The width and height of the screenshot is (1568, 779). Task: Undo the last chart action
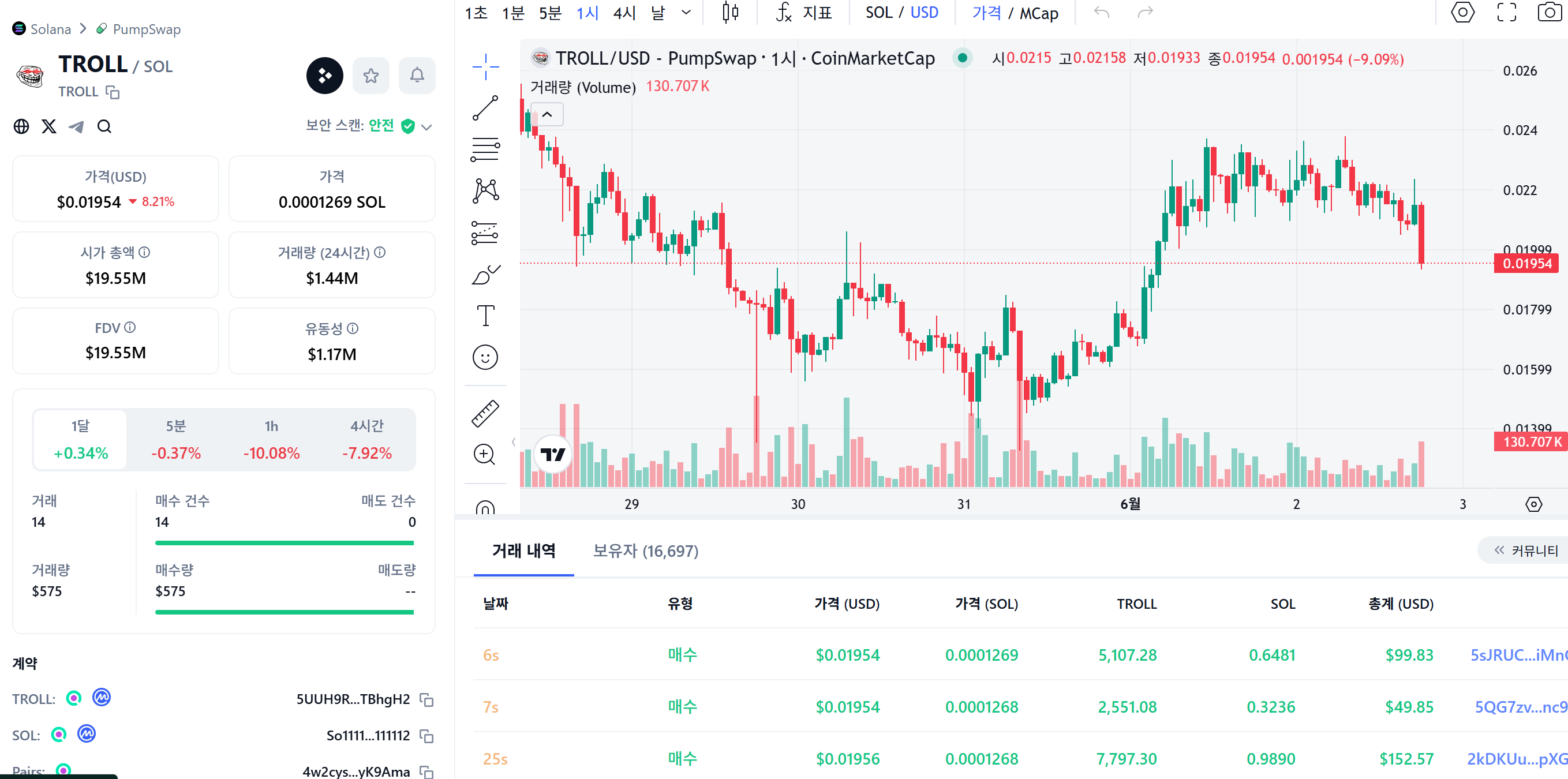point(1102,13)
